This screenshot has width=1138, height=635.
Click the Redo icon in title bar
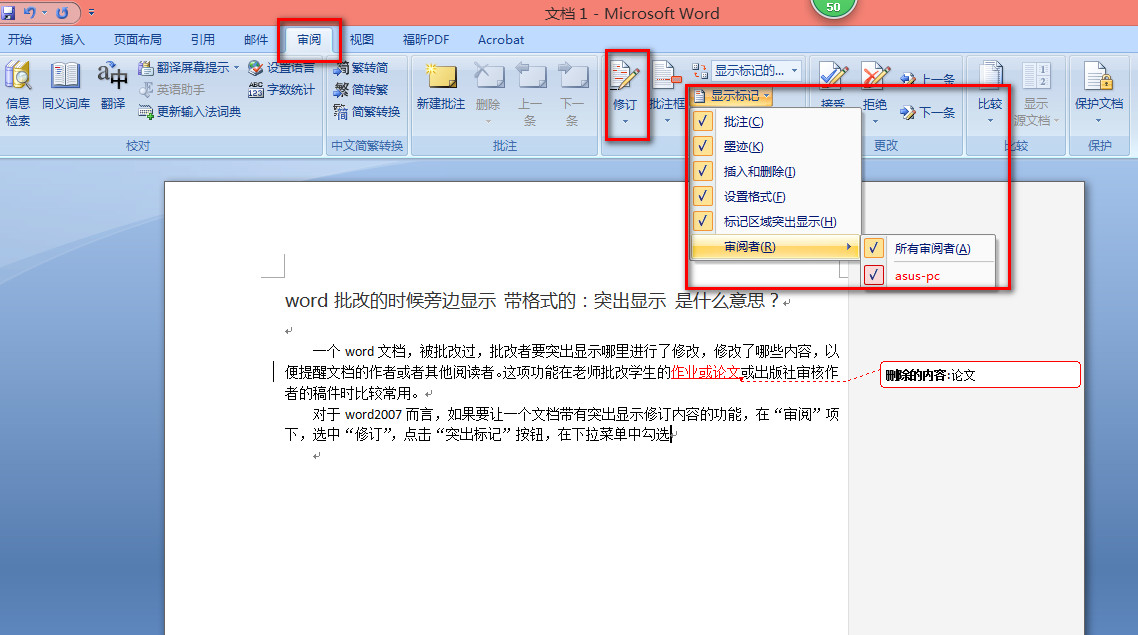tap(62, 12)
